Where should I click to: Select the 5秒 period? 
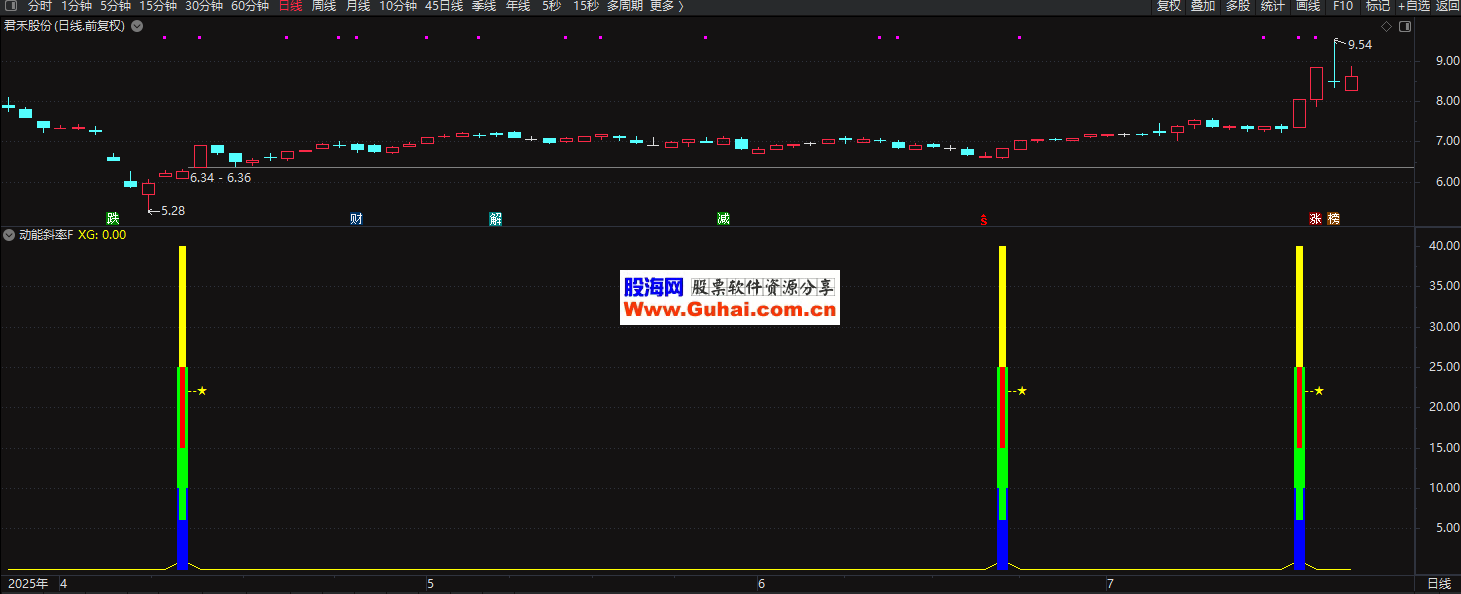click(x=552, y=6)
